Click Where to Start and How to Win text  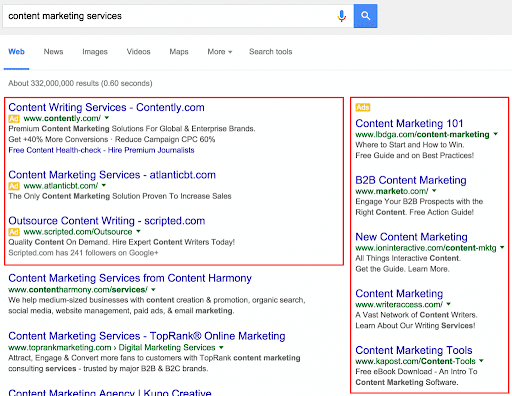coord(410,145)
